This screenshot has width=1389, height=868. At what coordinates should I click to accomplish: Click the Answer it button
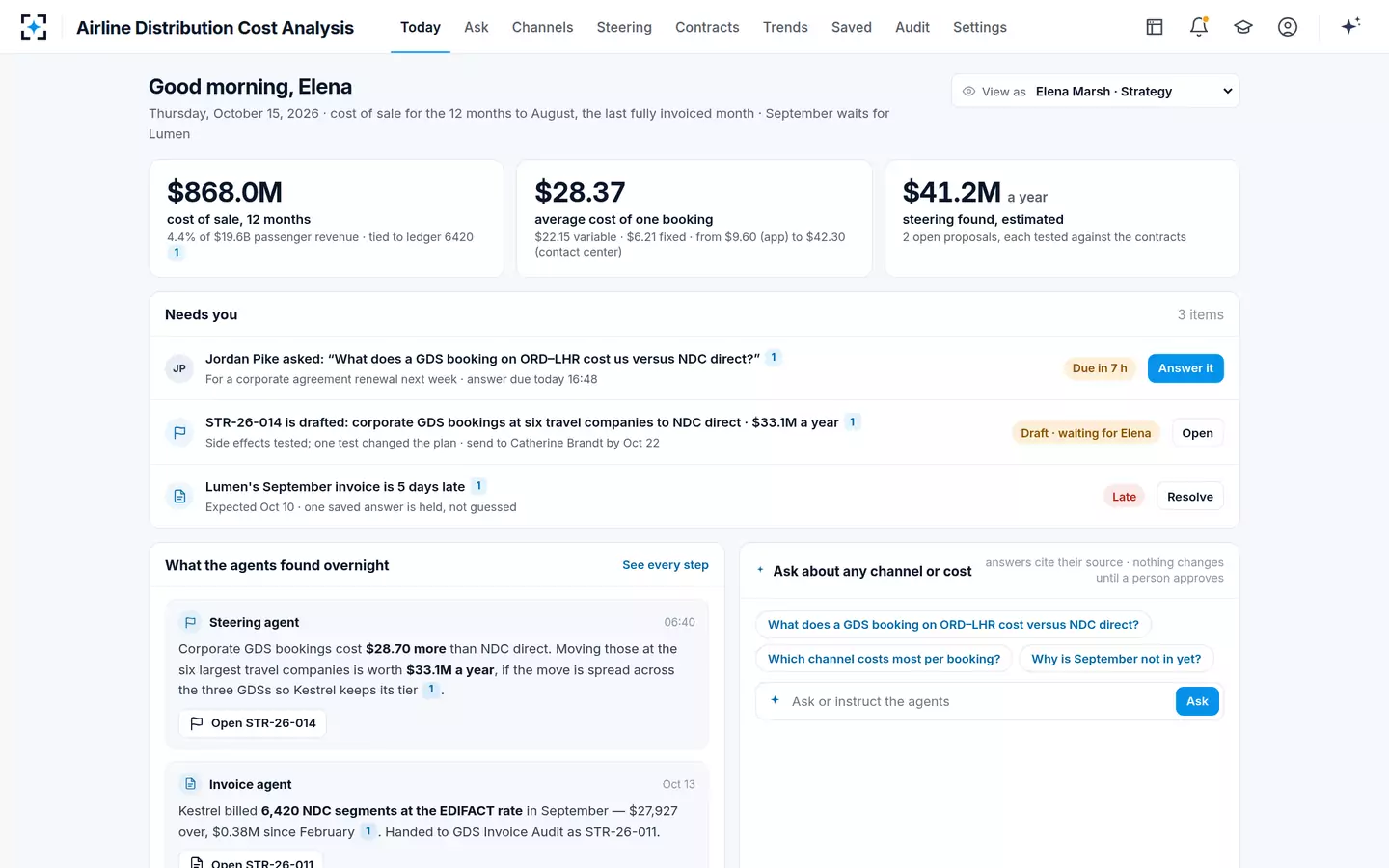pos(1185,368)
